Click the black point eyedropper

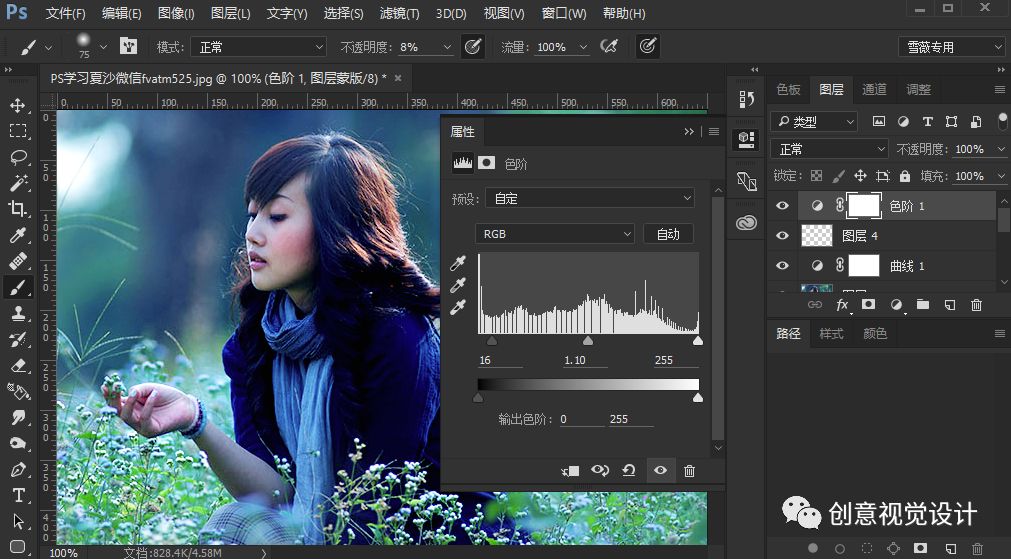[458, 263]
